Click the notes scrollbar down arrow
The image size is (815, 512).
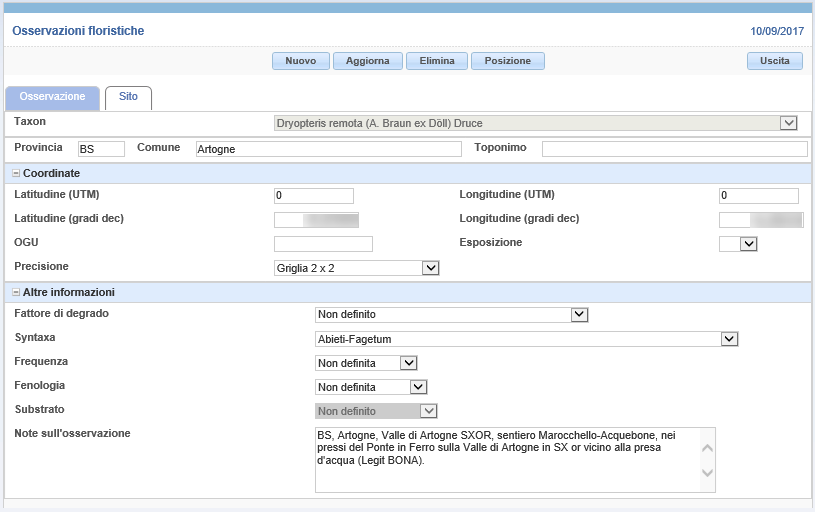click(707, 472)
